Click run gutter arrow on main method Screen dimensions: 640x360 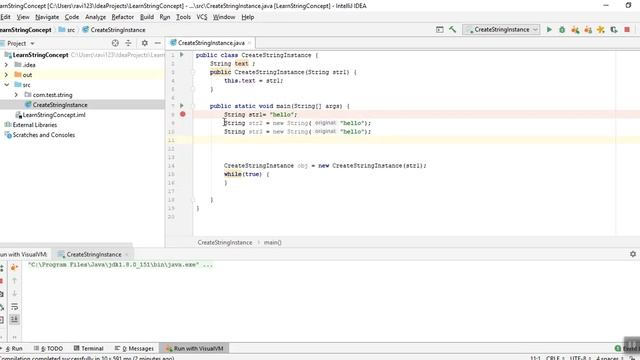coord(182,106)
